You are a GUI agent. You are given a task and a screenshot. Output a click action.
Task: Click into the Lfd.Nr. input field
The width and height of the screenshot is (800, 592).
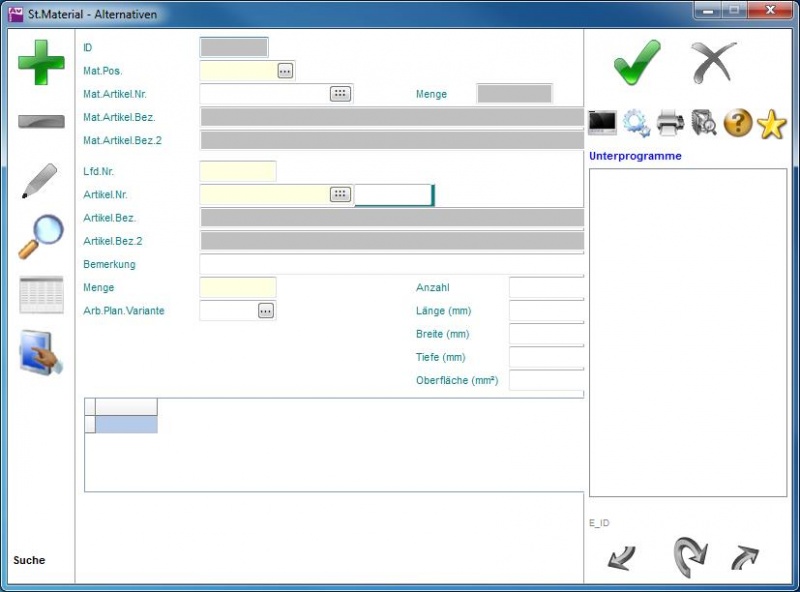click(238, 172)
